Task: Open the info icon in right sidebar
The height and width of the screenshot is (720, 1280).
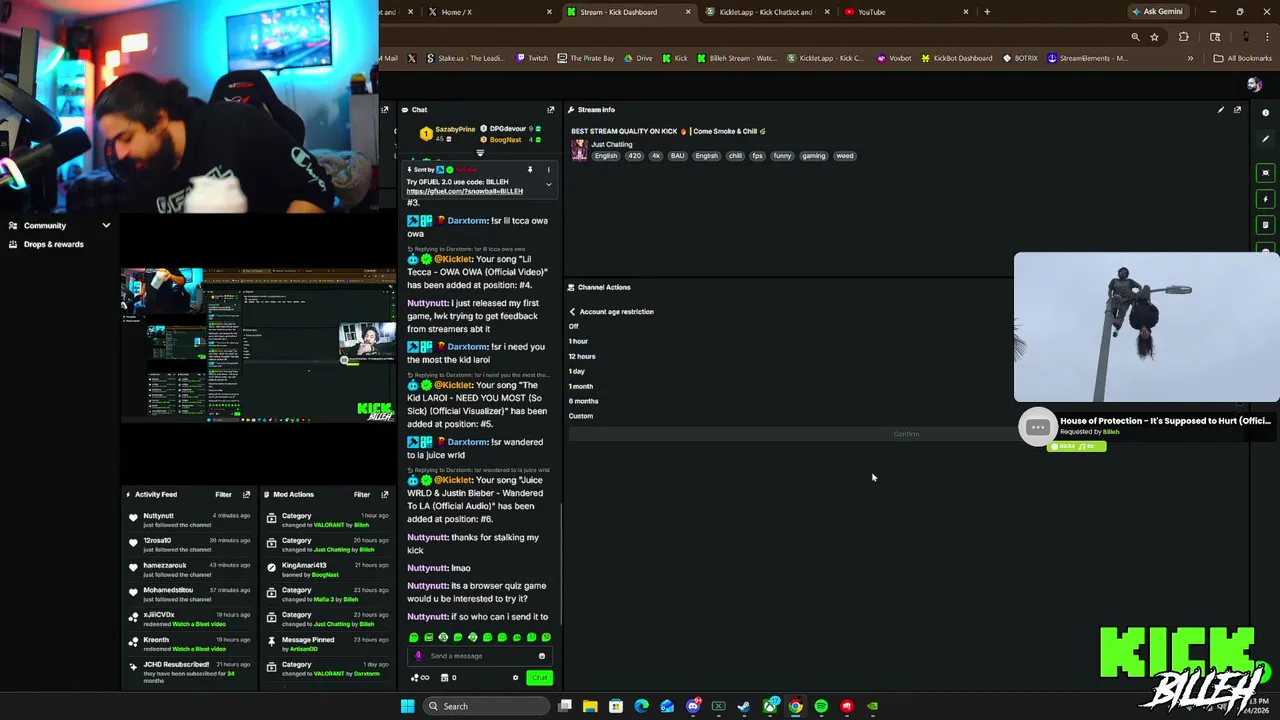Action: 1265,113
